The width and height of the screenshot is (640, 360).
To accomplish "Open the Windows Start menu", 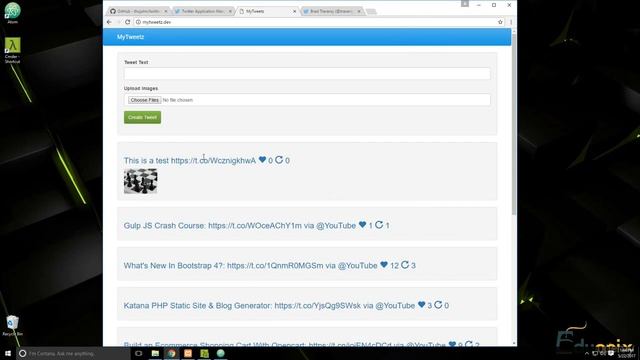I will pyautogui.click(x=8, y=353).
